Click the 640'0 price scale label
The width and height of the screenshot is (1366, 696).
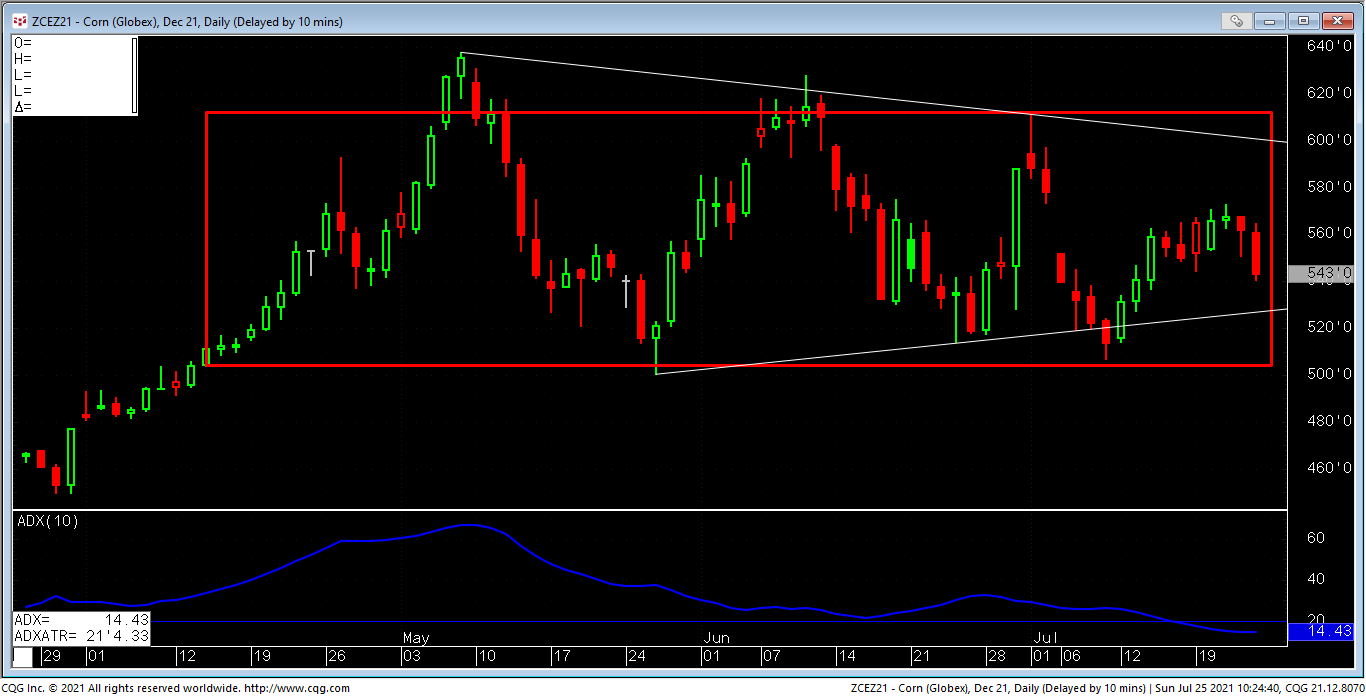click(x=1330, y=46)
